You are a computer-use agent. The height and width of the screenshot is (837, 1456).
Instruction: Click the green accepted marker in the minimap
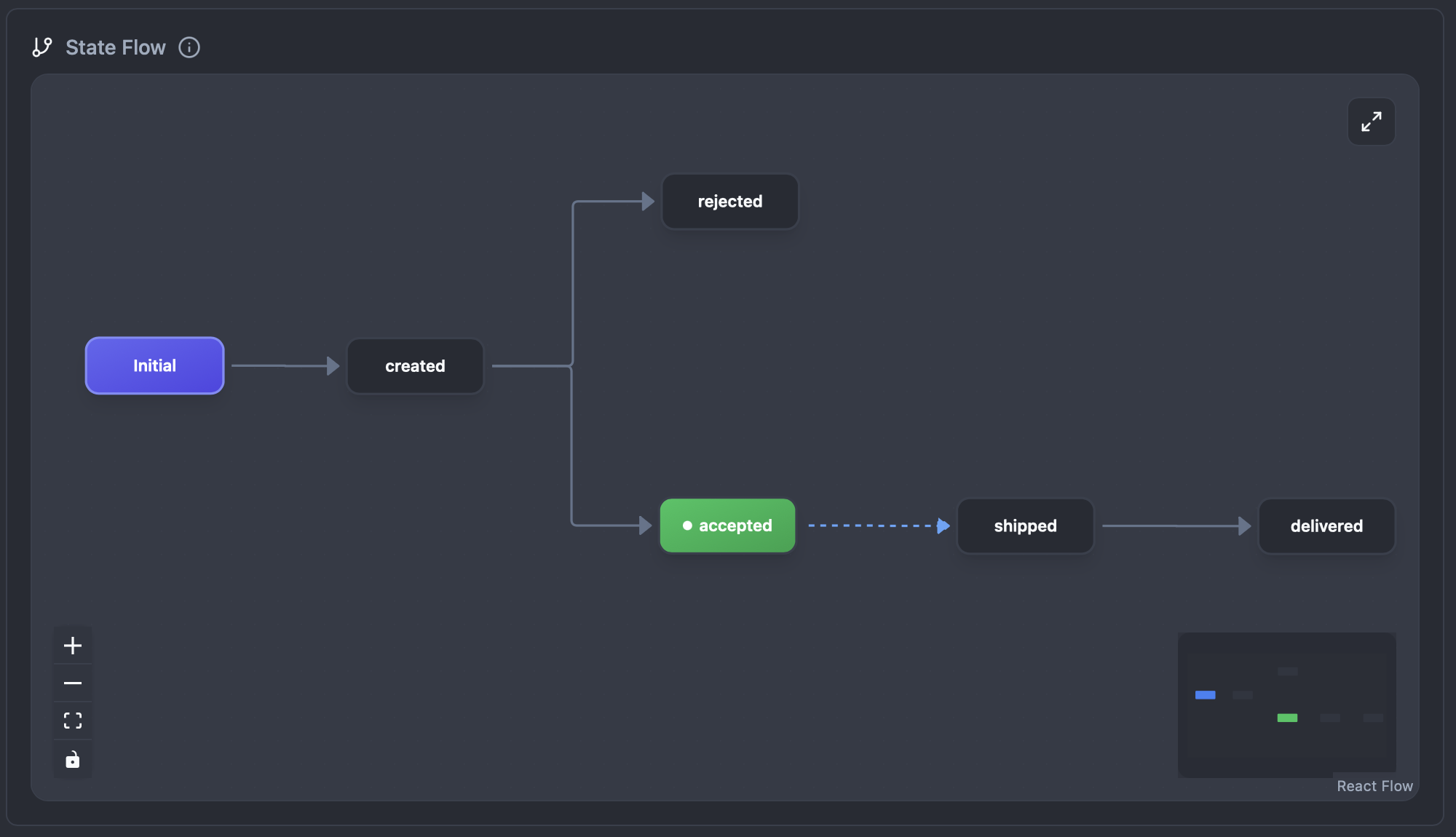coord(1287,718)
